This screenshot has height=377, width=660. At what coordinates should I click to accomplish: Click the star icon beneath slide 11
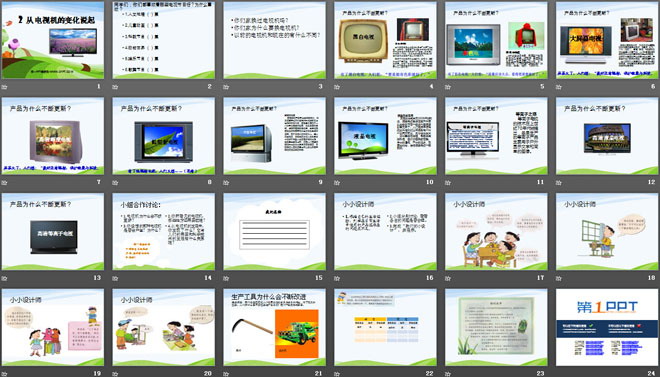tap(448, 183)
